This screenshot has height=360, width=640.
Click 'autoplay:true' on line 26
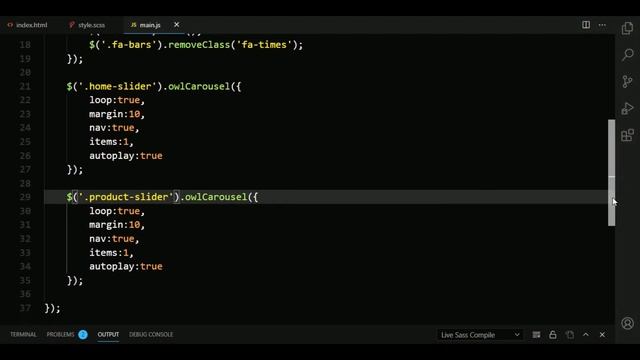tap(126, 156)
